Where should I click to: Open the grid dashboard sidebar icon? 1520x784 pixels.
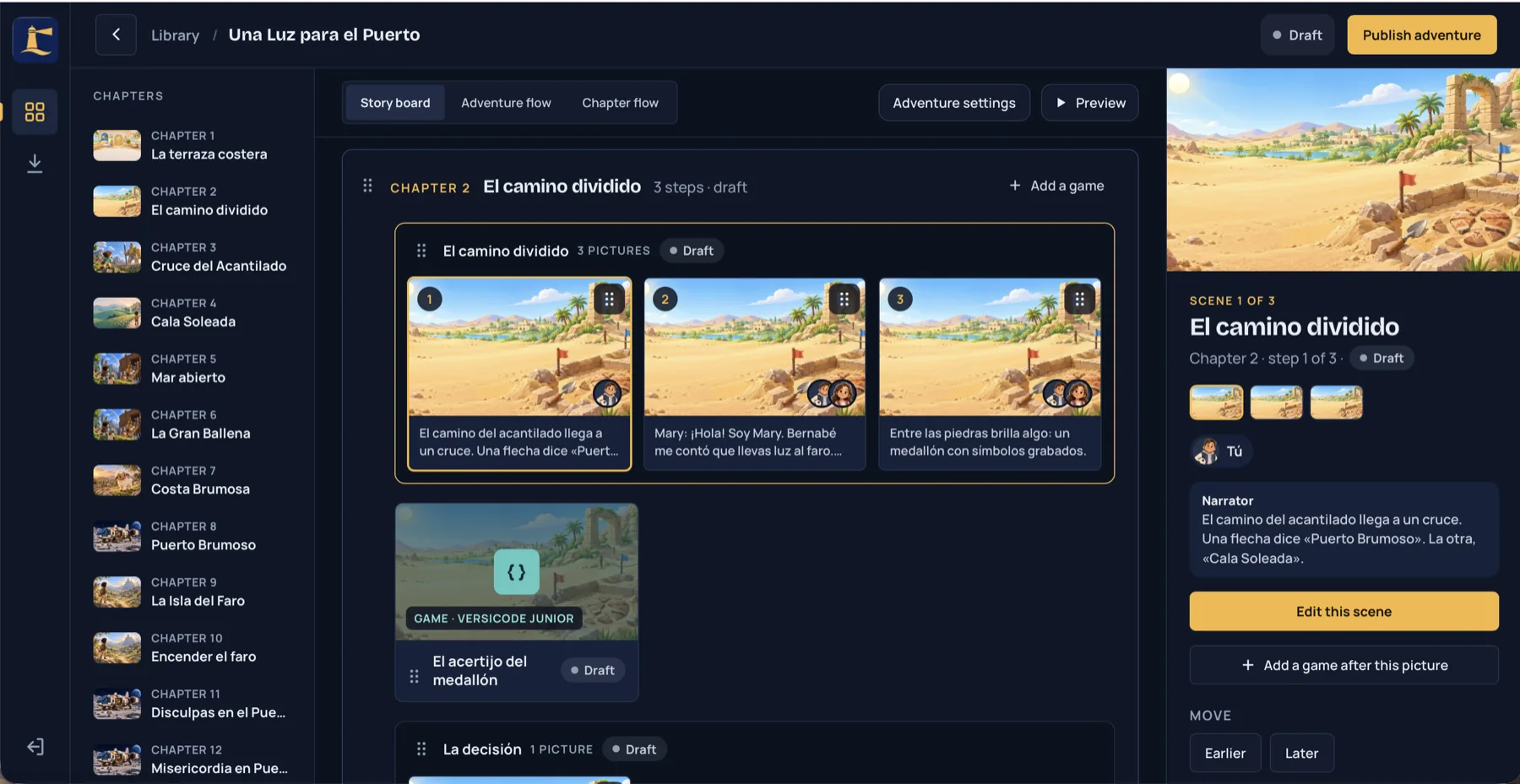(x=35, y=111)
